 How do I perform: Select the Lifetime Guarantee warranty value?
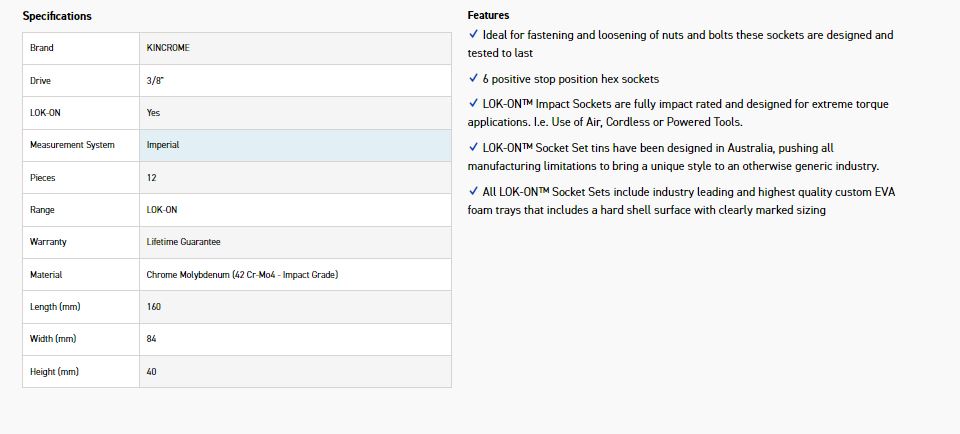coord(183,242)
